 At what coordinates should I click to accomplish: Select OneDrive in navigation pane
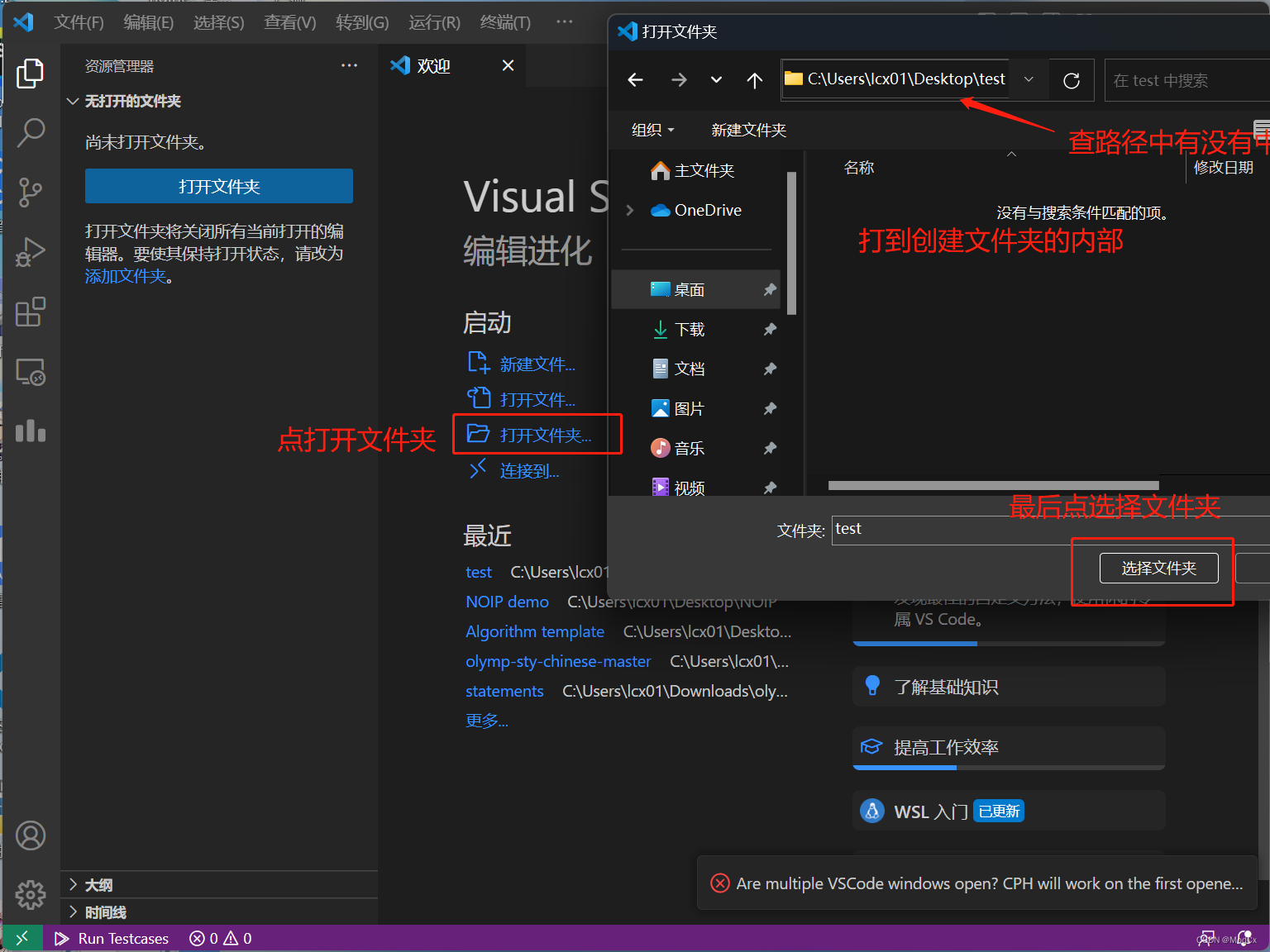click(696, 210)
